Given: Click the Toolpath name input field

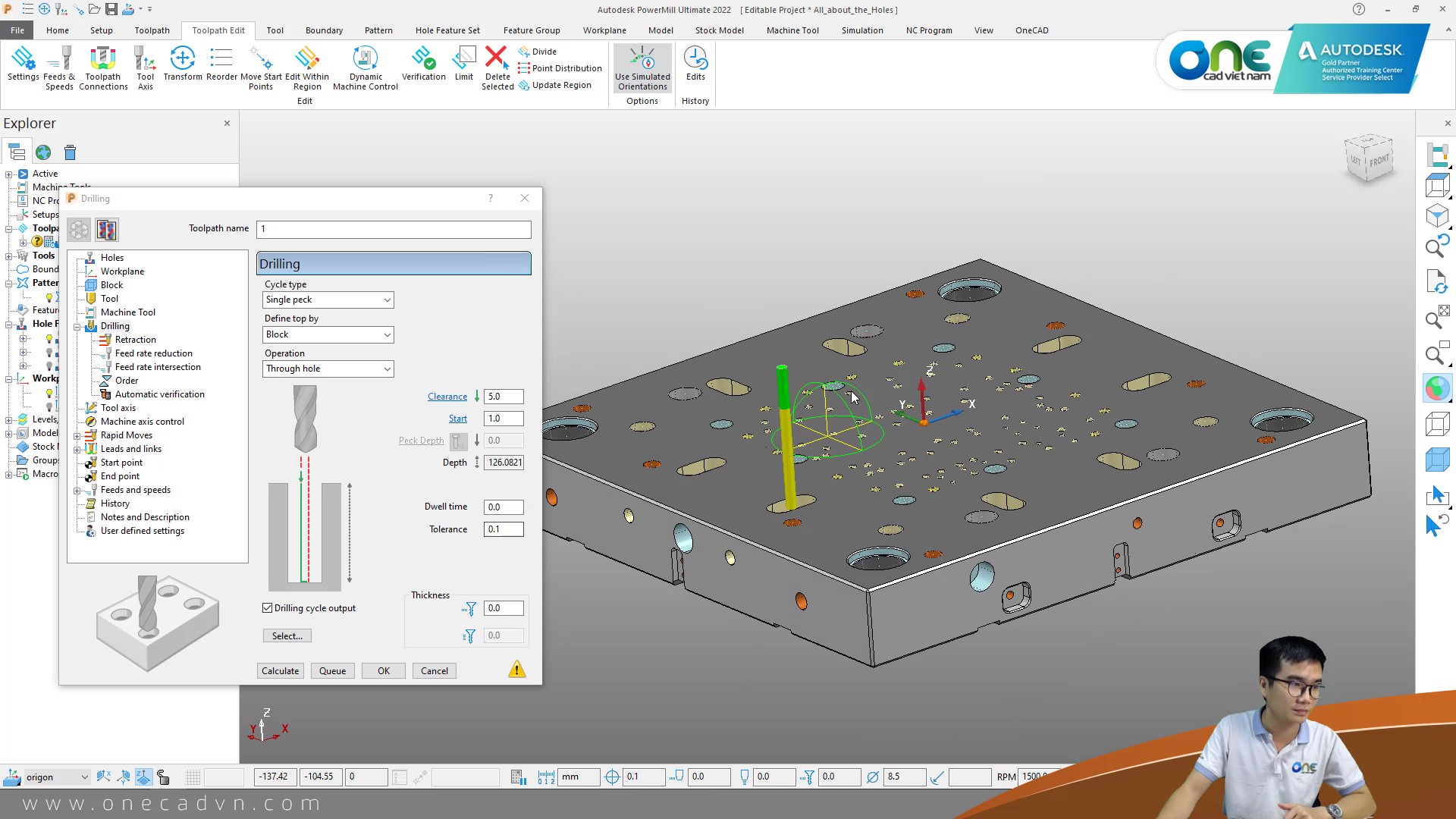Looking at the screenshot, I should point(394,229).
